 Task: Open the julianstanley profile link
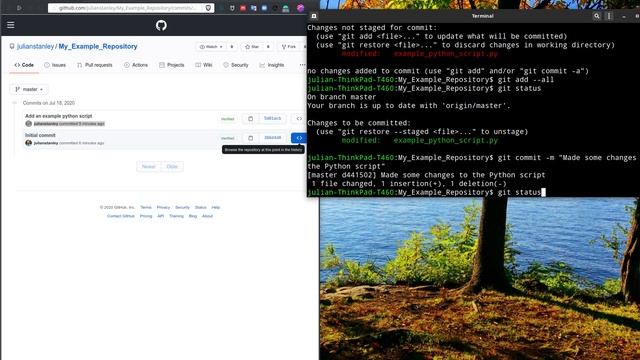36,47
